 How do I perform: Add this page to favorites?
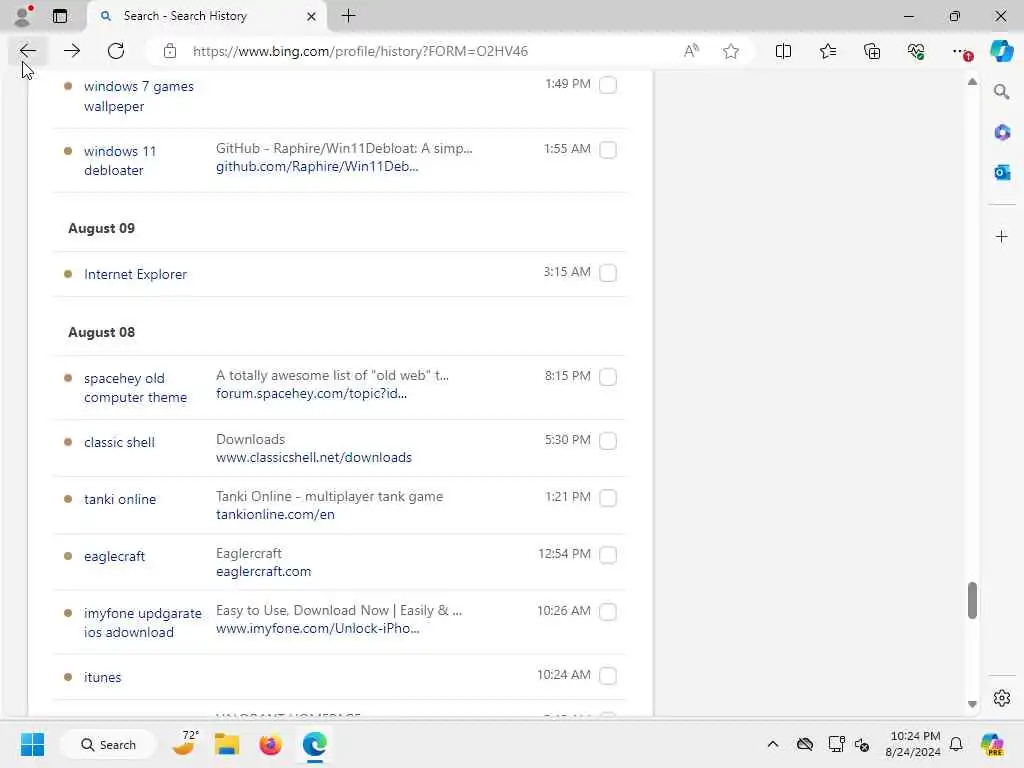click(731, 51)
